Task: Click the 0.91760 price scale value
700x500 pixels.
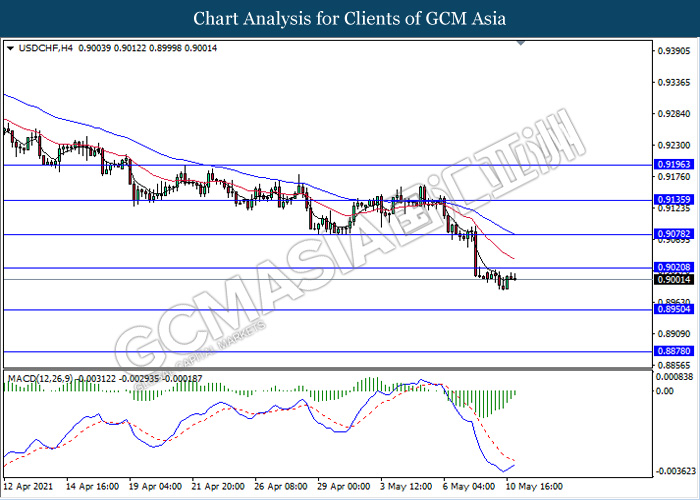Action: tap(674, 177)
